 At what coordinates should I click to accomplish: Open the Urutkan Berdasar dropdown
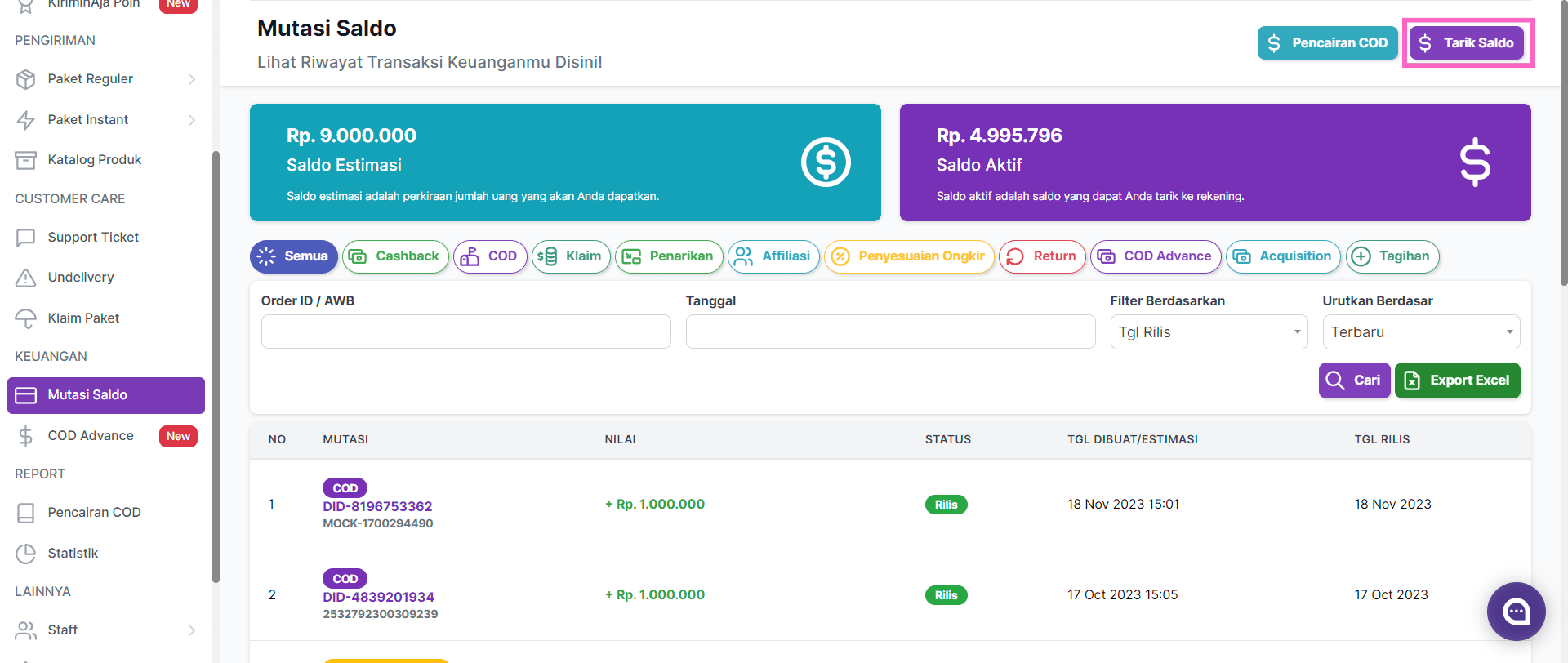[1421, 332]
